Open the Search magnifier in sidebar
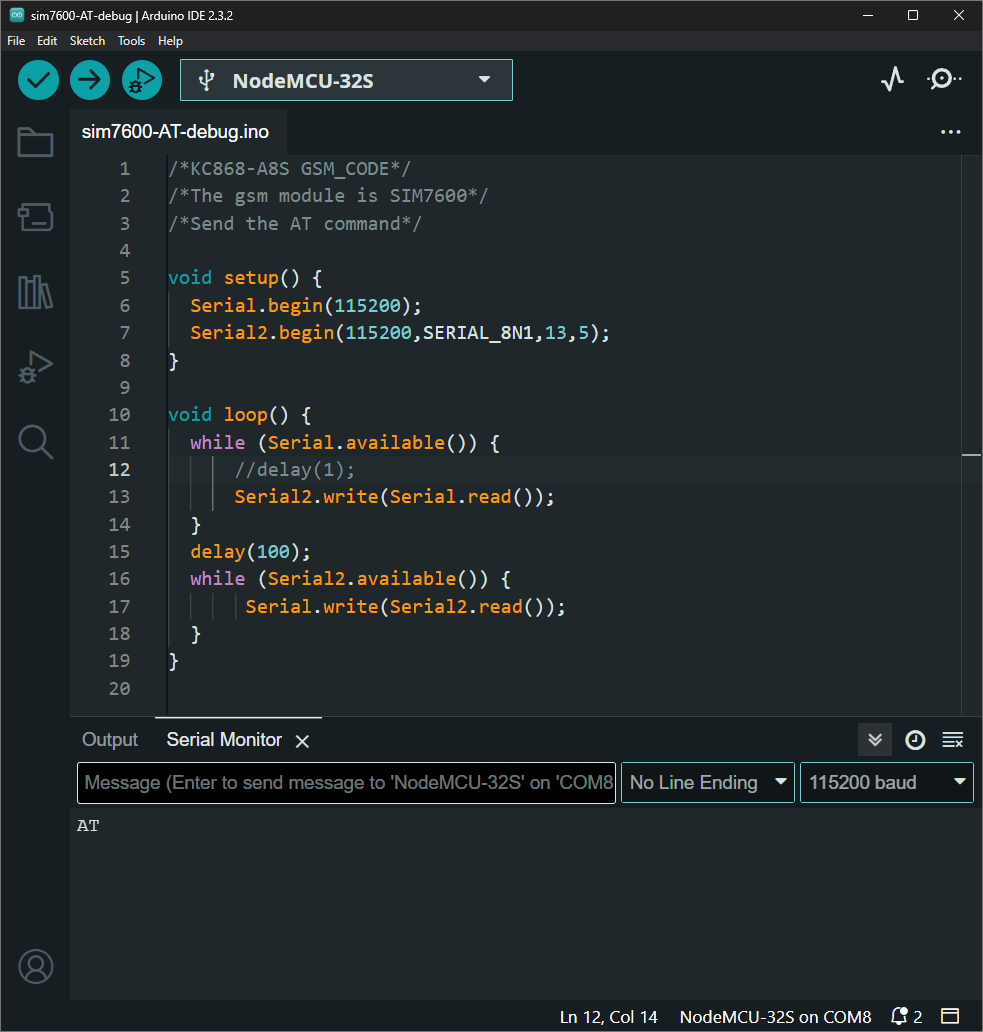Viewport: 983px width, 1032px height. [35, 441]
